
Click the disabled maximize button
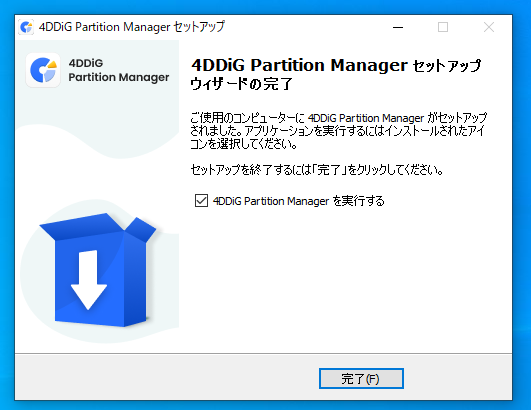point(443,27)
